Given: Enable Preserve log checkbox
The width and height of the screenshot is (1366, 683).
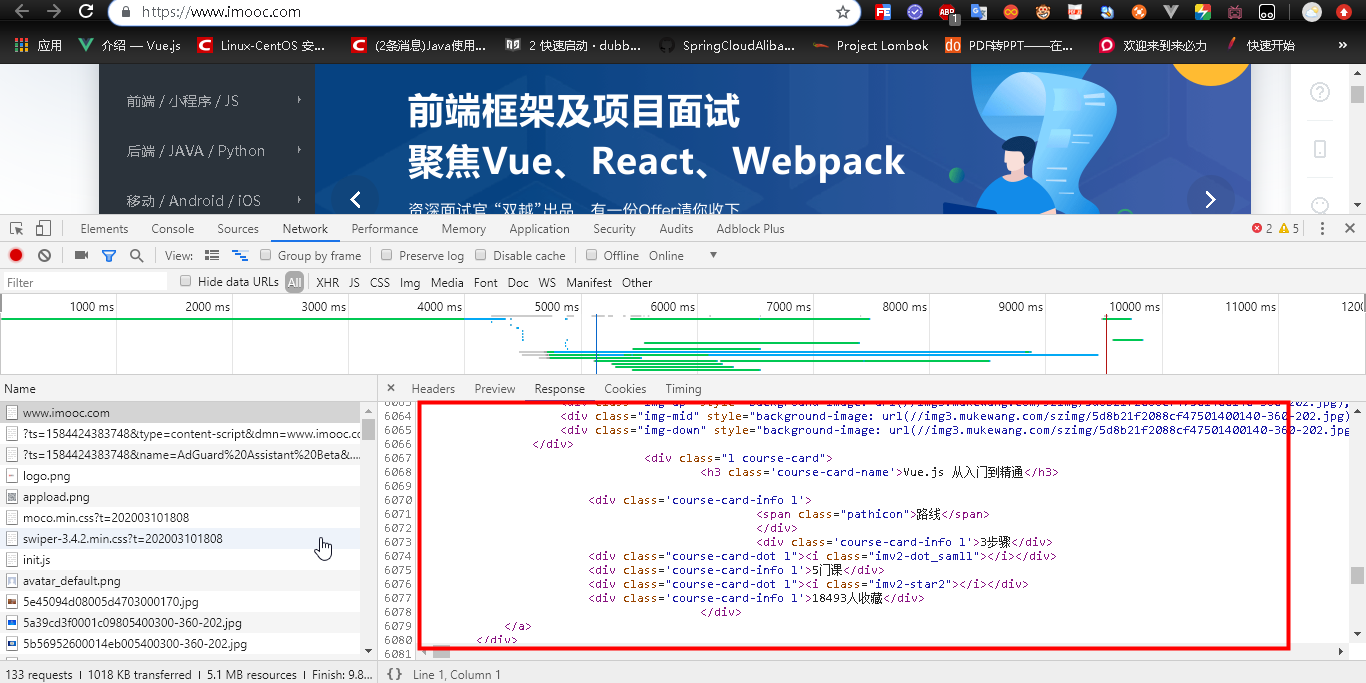Looking at the screenshot, I should point(387,255).
